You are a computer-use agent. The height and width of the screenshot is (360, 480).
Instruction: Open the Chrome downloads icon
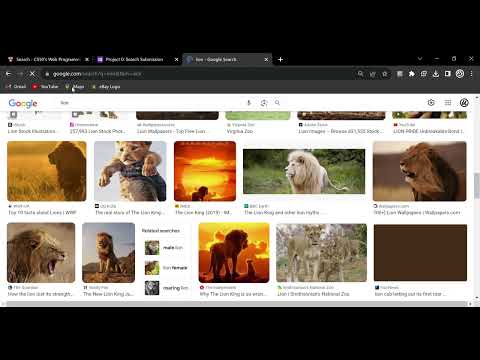pyautogui.click(x=436, y=74)
